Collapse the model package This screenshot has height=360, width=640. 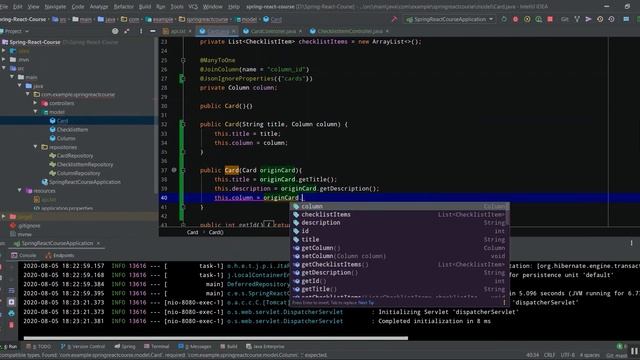coord(35,112)
